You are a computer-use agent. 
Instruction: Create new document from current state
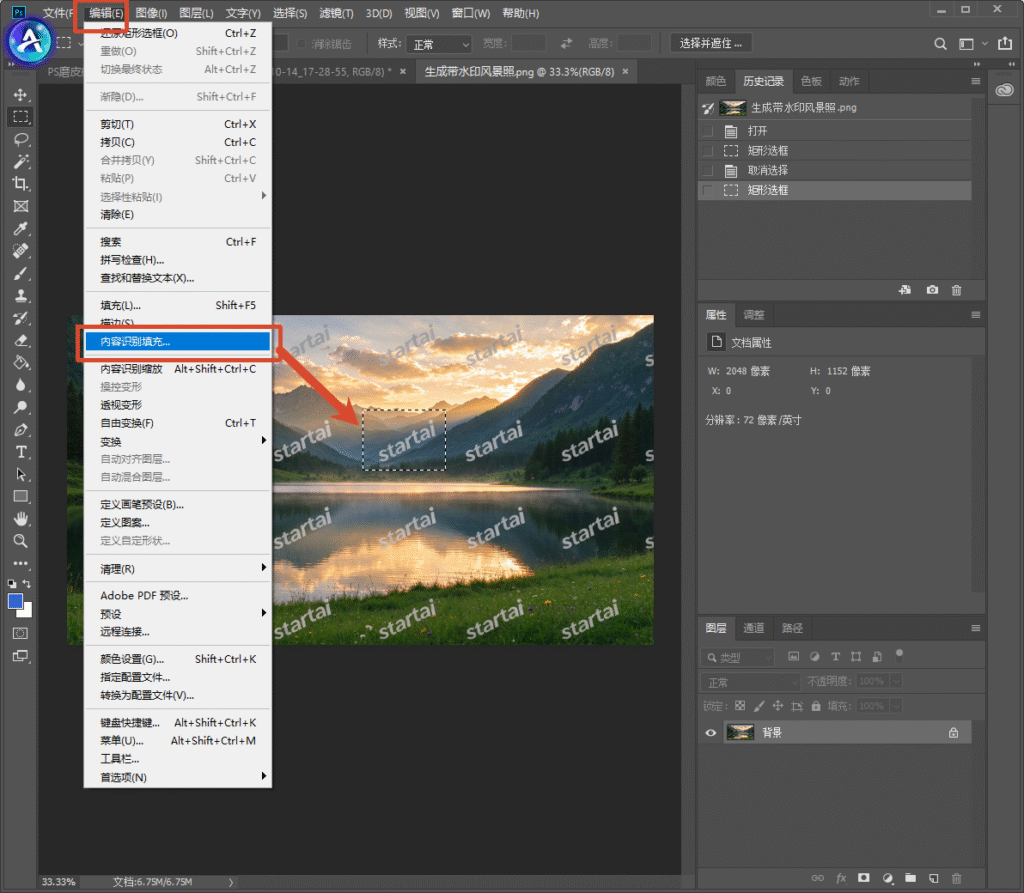(x=905, y=290)
